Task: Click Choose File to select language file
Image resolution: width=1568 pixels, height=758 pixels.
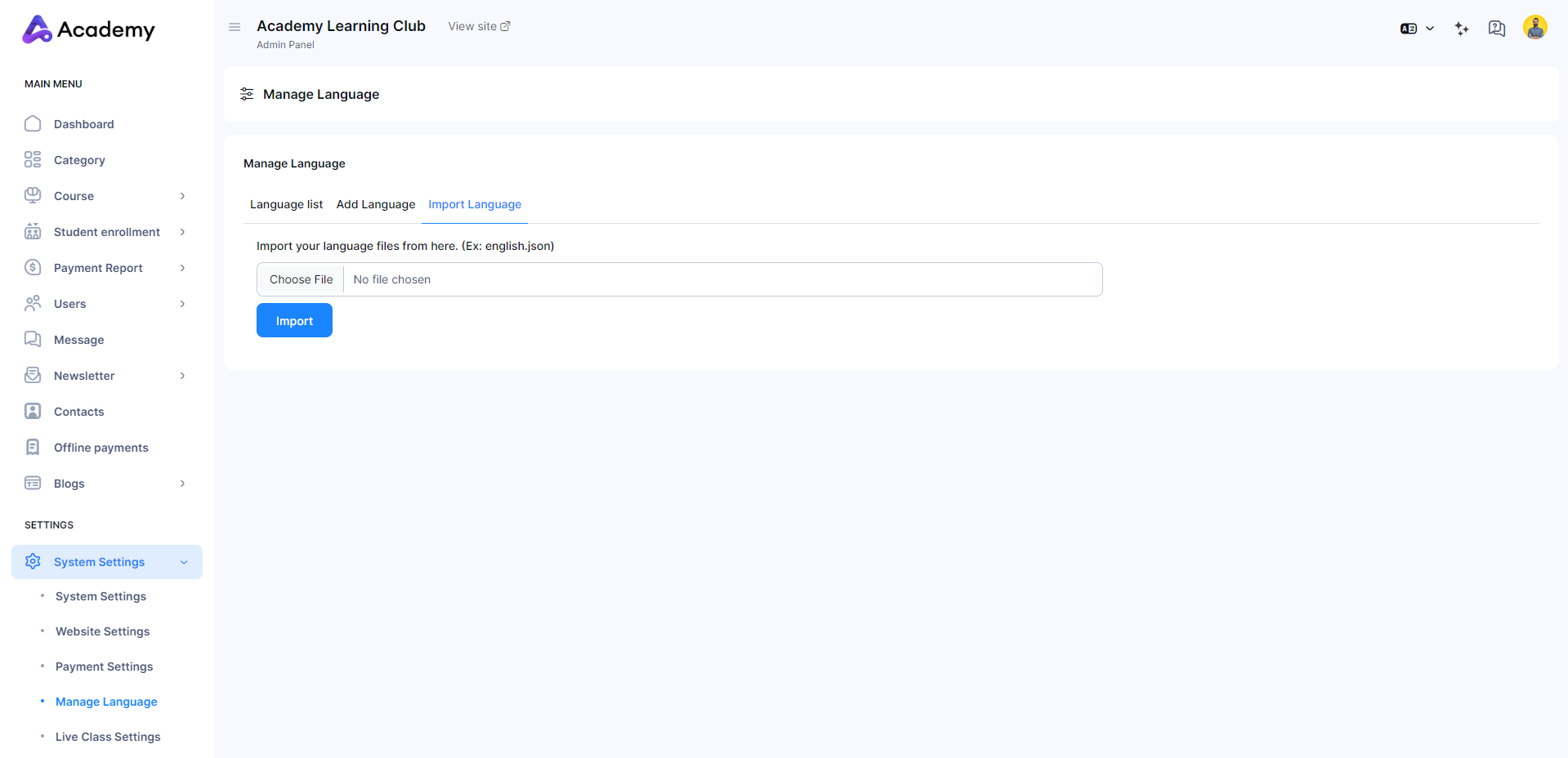Action: [x=301, y=279]
